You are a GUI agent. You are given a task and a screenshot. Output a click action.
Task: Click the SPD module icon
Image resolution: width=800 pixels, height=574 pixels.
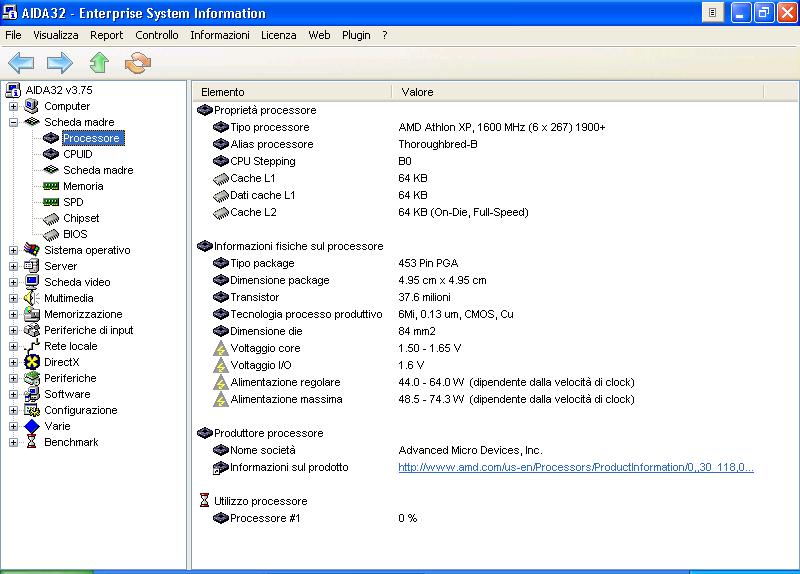pos(51,202)
